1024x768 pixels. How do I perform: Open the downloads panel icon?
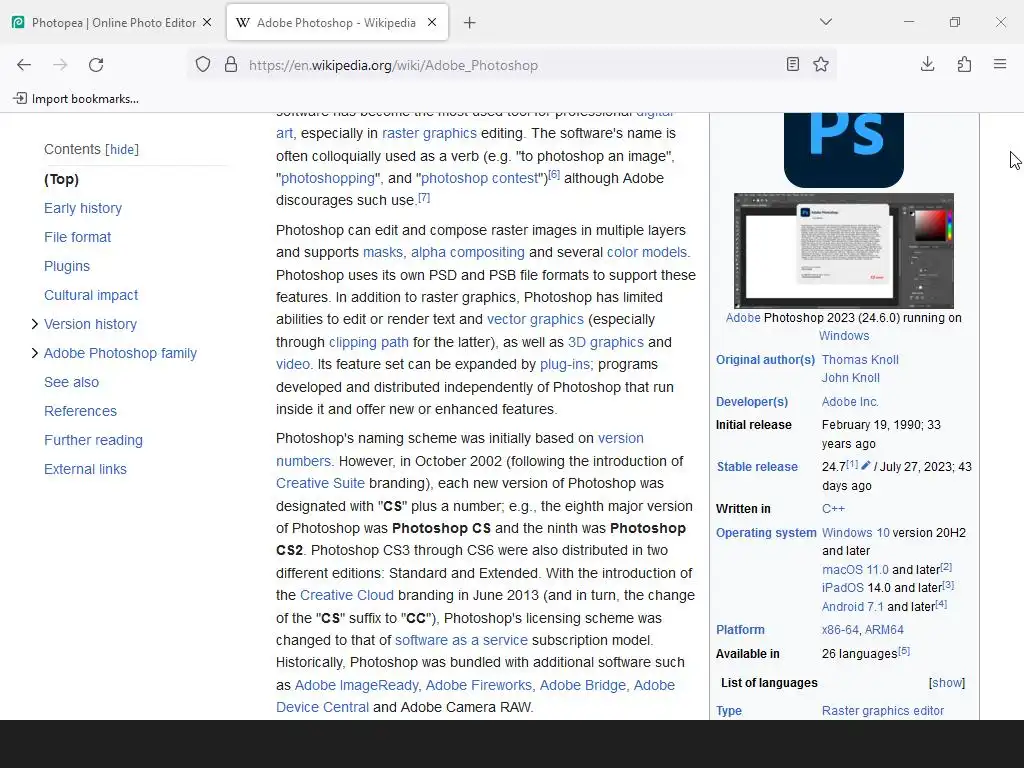pyautogui.click(x=927, y=64)
